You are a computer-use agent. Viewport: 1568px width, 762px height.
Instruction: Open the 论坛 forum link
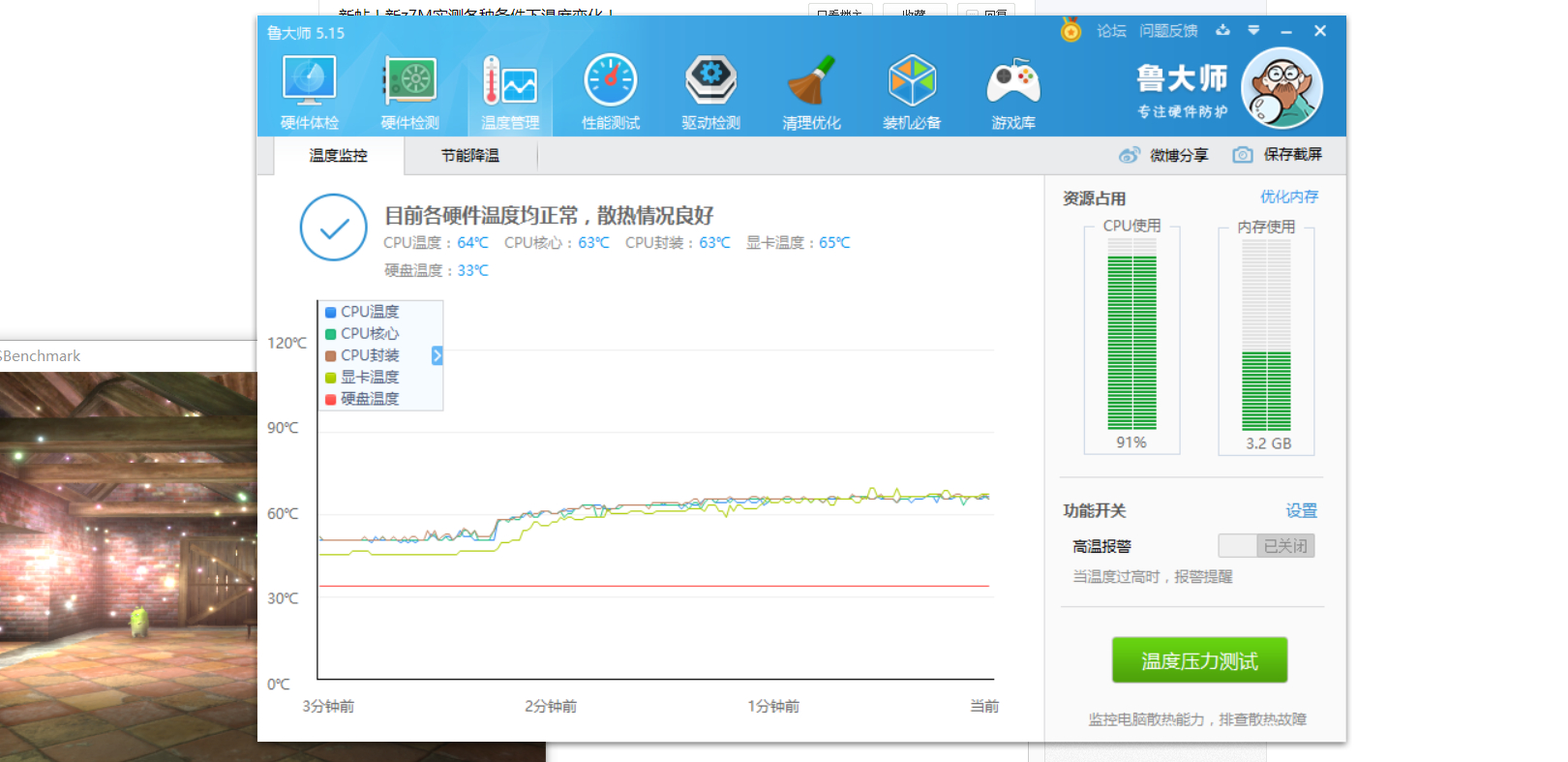[1111, 31]
